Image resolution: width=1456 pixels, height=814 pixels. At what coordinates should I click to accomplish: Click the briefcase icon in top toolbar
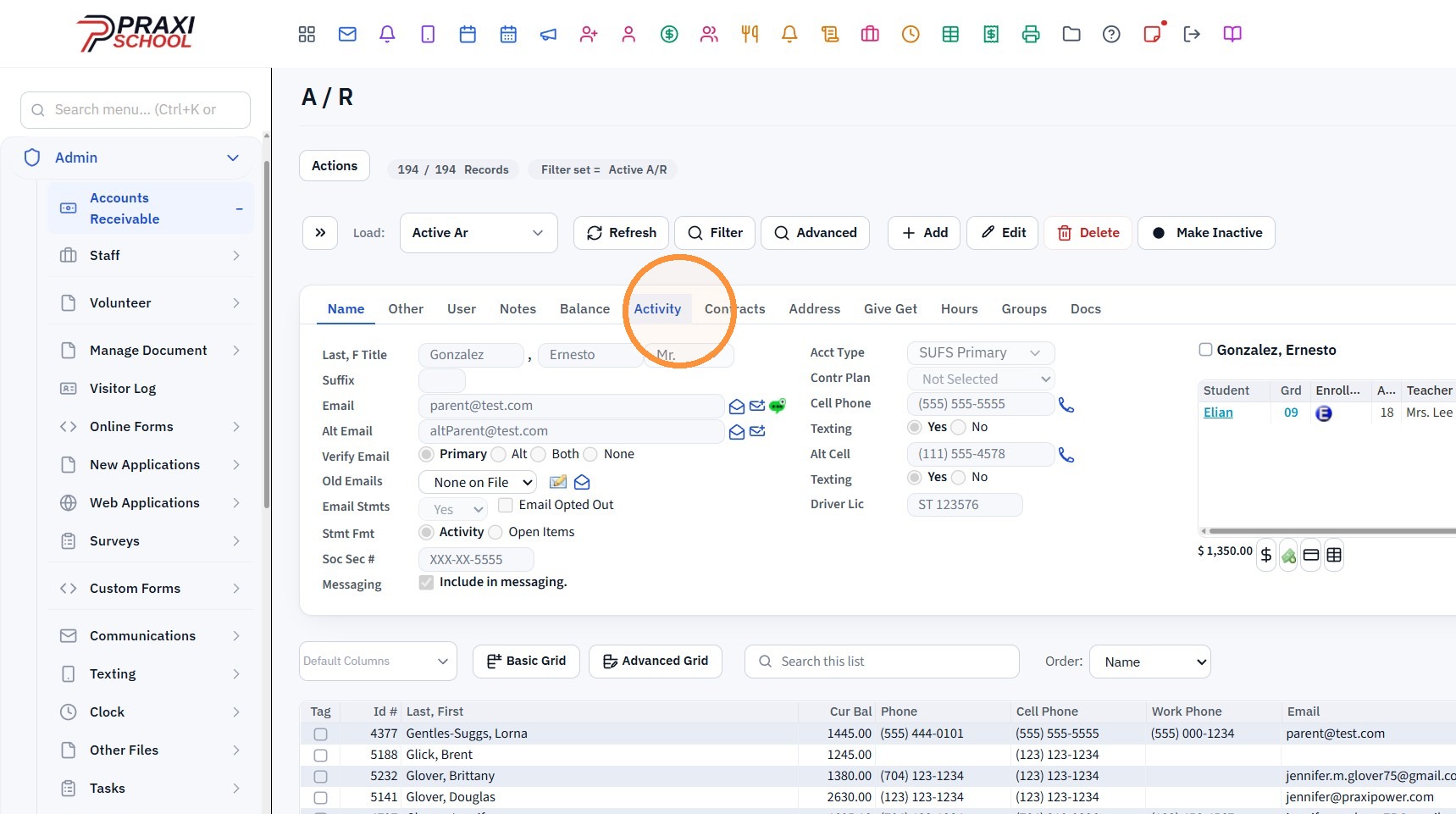click(x=870, y=34)
